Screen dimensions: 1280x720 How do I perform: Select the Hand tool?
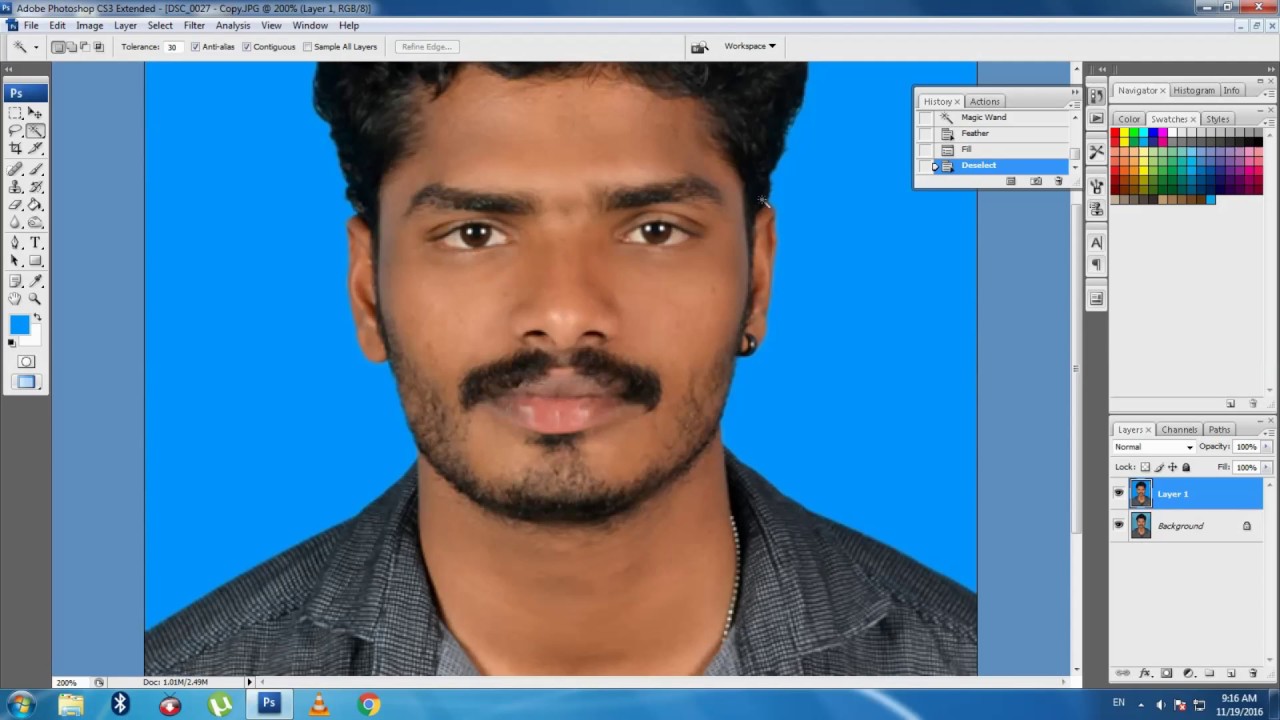15,298
